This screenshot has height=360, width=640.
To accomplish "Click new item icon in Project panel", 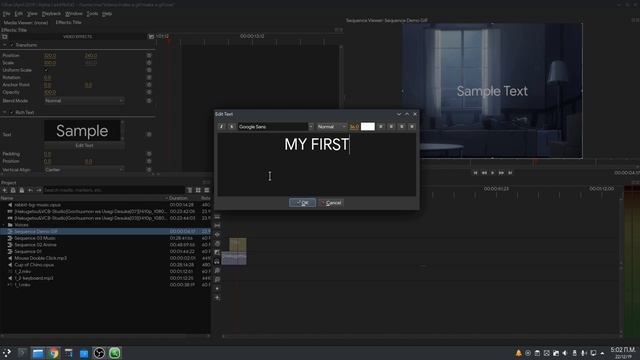I will 4,190.
